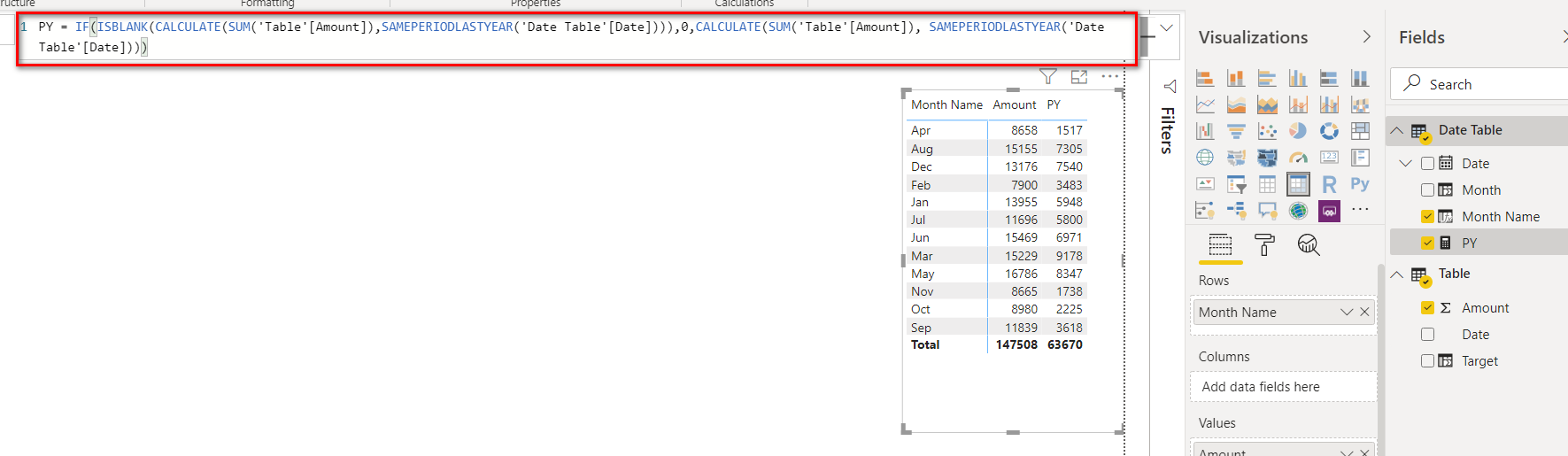Screen dimensions: 1568x456
Task: Click the Apr row in matrix
Action: [996, 130]
